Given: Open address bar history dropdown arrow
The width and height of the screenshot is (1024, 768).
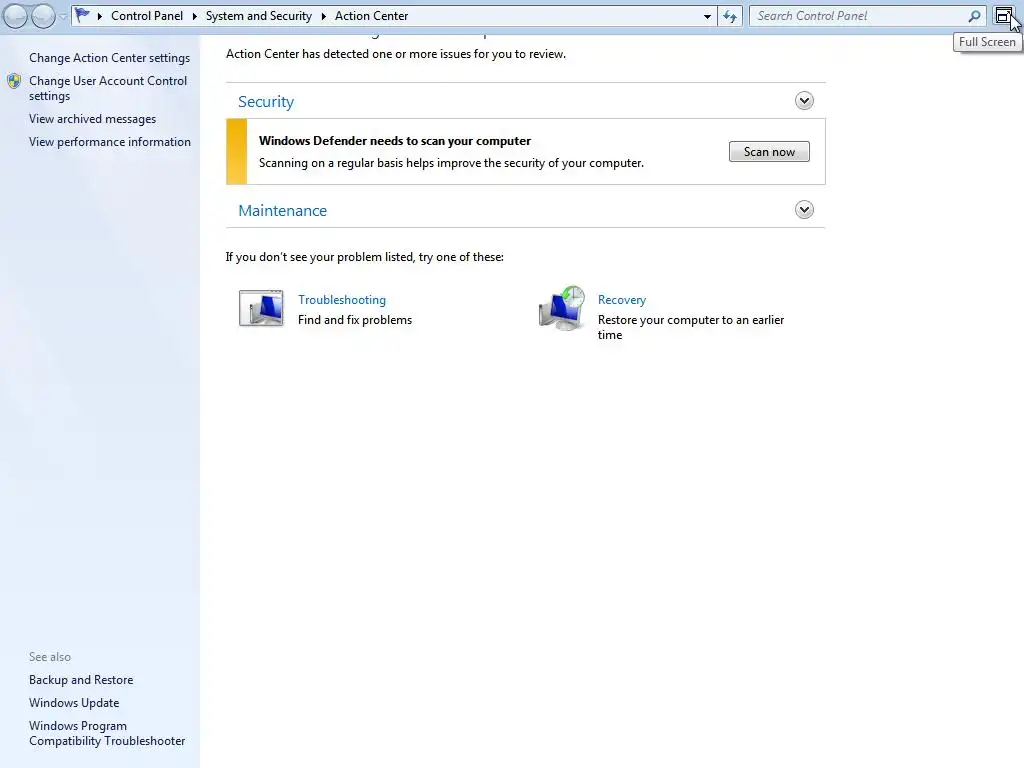Looking at the screenshot, I should click(x=707, y=16).
